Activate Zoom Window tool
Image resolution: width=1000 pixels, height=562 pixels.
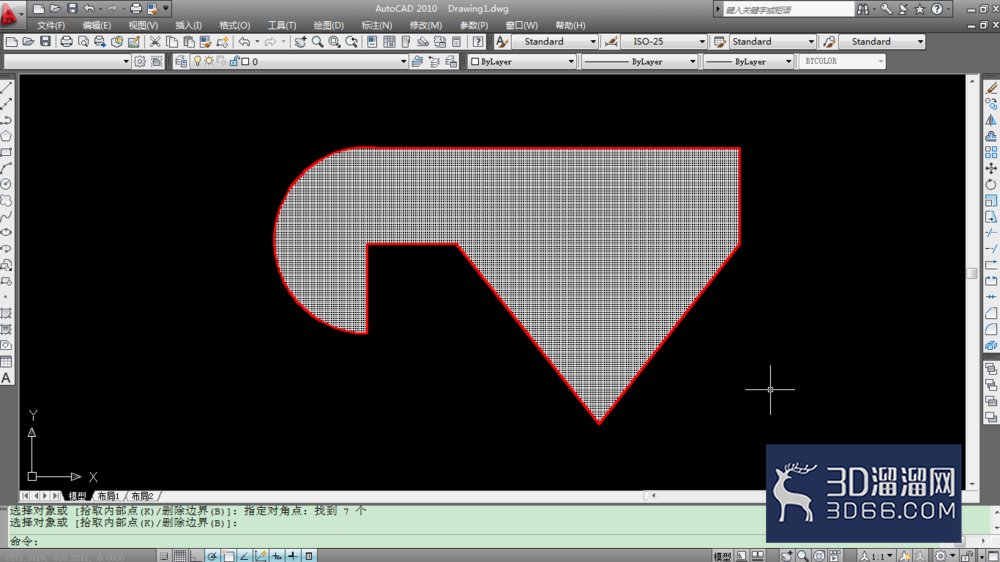[x=334, y=41]
